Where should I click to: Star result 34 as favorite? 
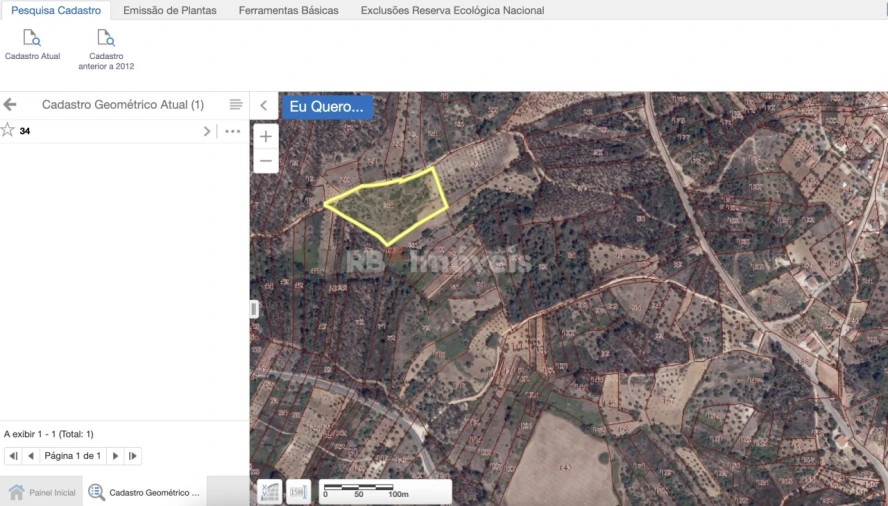pos(8,130)
